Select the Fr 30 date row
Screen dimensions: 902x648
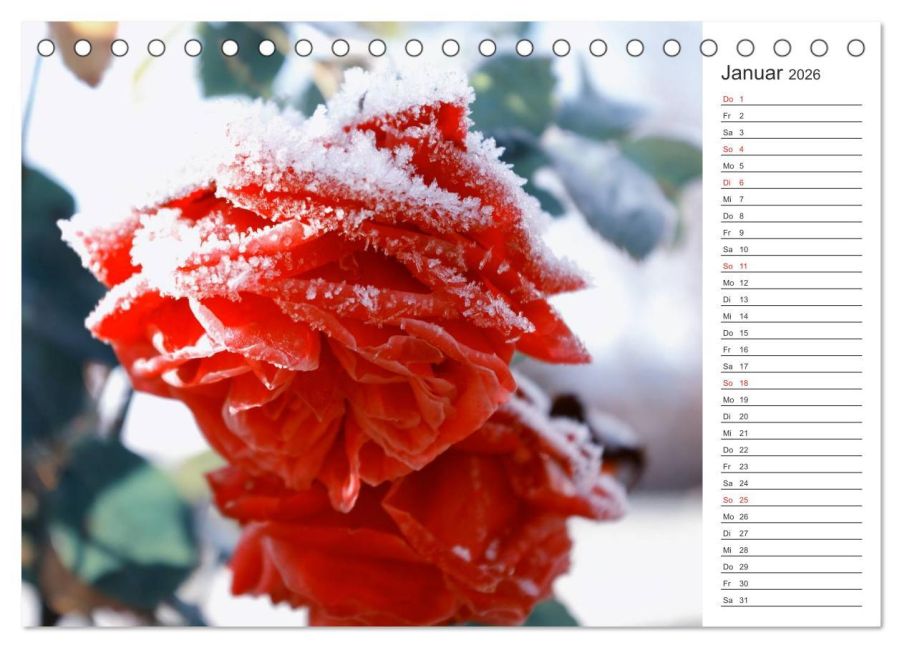[792, 583]
